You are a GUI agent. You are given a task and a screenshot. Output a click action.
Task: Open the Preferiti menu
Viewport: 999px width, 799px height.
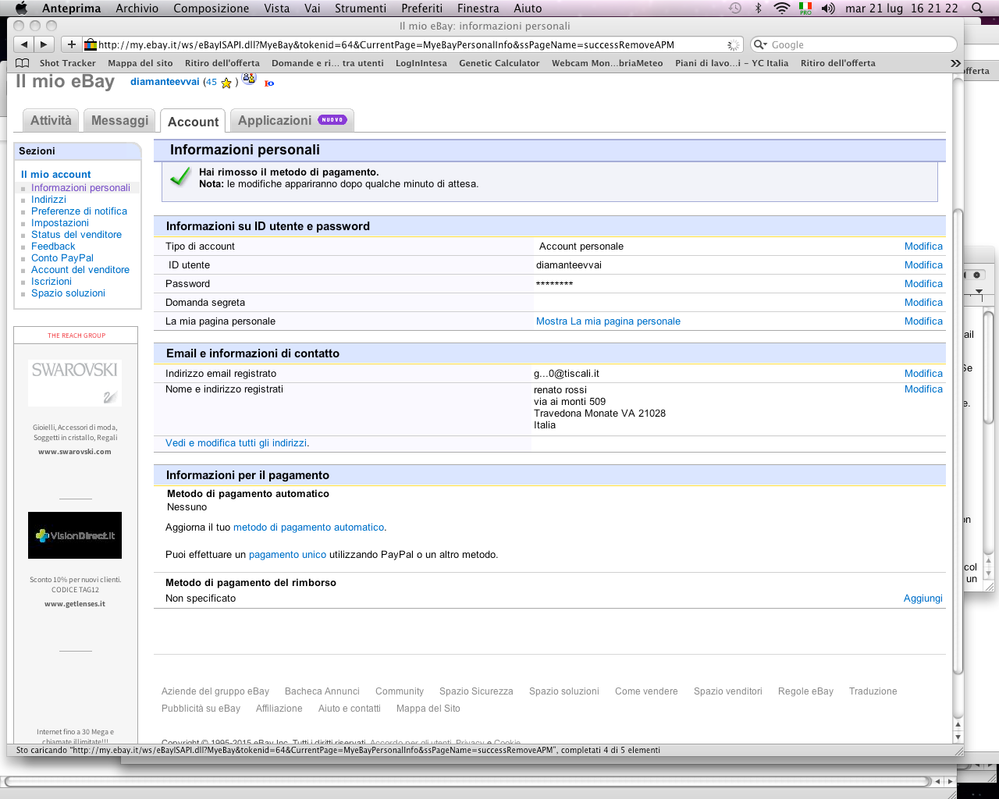422,8
